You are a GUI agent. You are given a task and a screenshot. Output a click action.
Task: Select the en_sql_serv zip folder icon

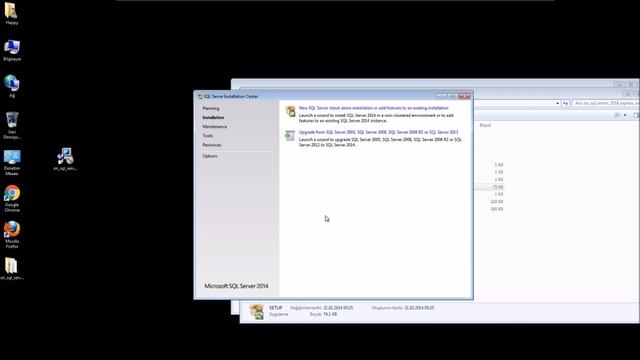pyautogui.click(x=11, y=269)
